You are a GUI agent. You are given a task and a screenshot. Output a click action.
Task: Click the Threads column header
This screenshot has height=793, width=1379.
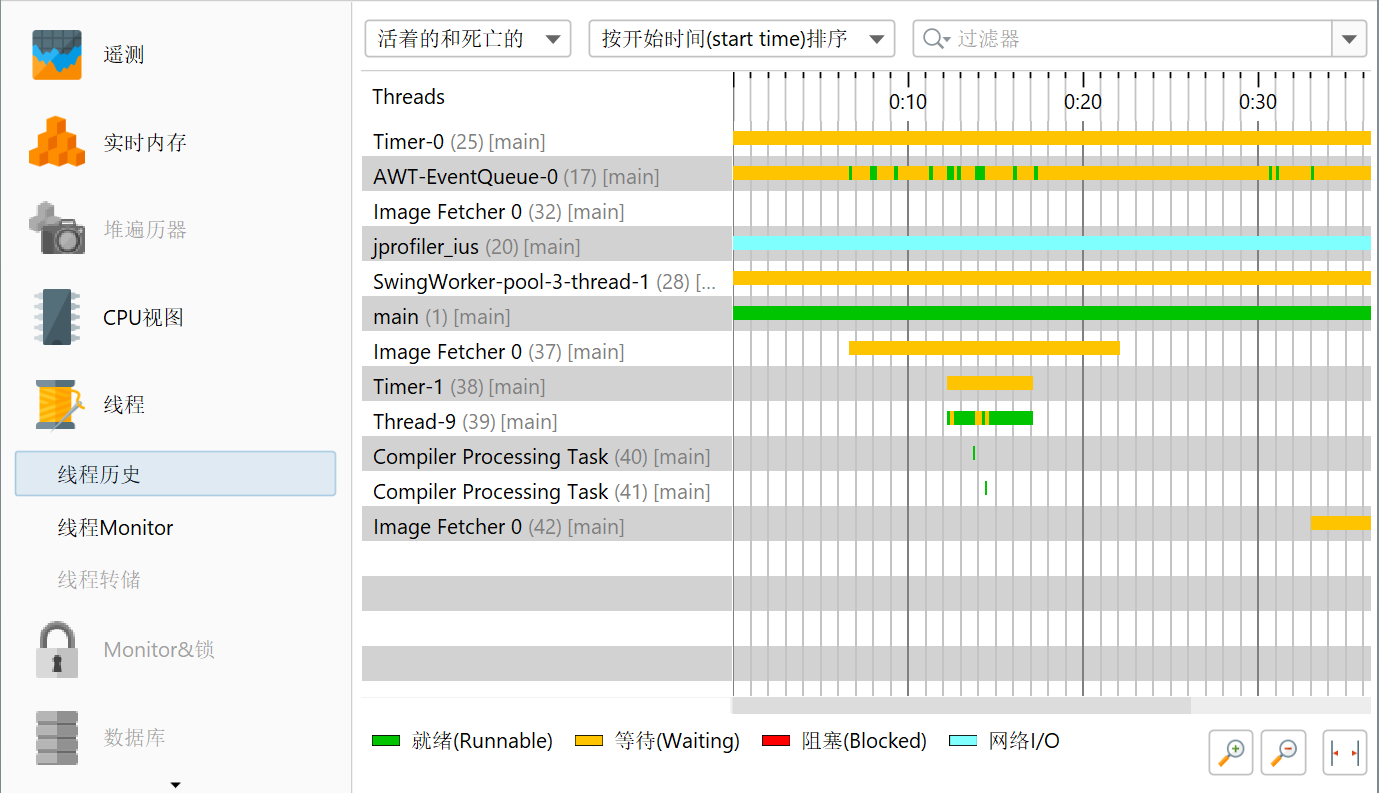[x=408, y=97]
